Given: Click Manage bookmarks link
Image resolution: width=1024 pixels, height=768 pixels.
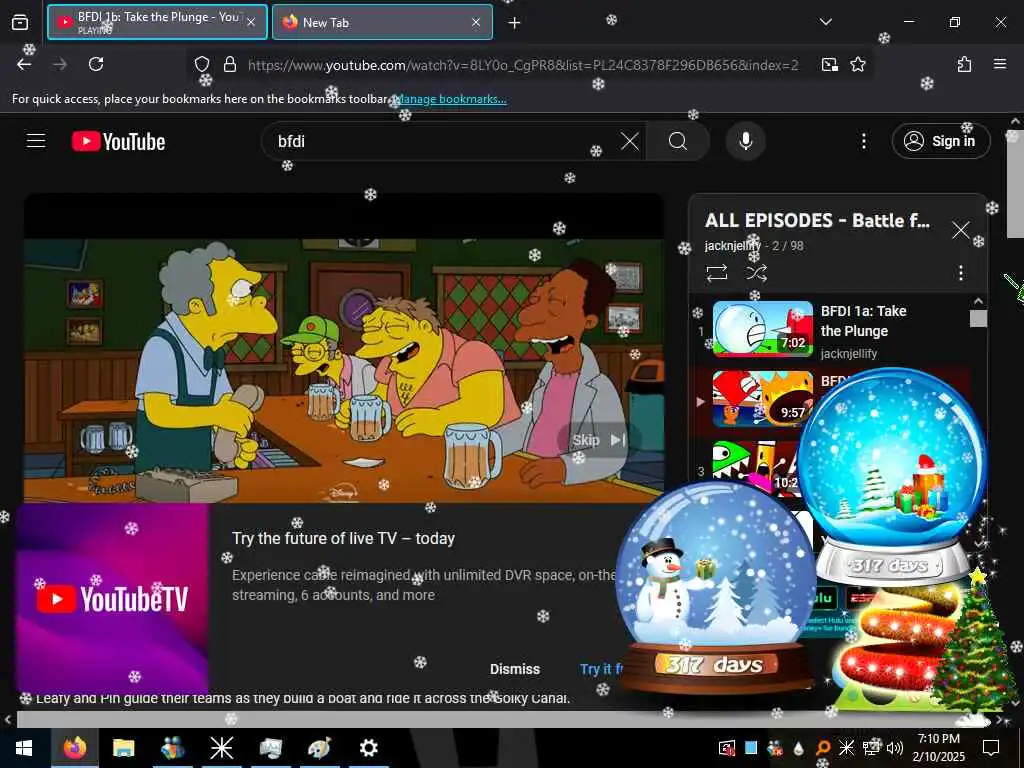Looking at the screenshot, I should click(452, 99).
